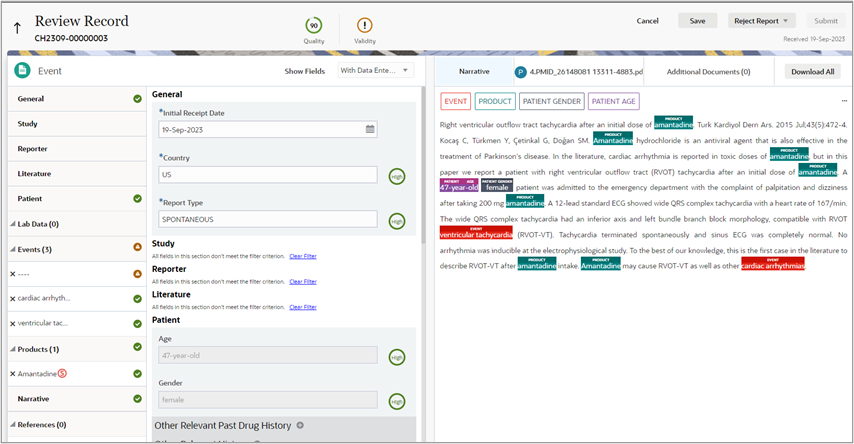This screenshot has width=854, height=444.
Task: Click the three-dots menu in the narrative panel
Action: pos(843,101)
